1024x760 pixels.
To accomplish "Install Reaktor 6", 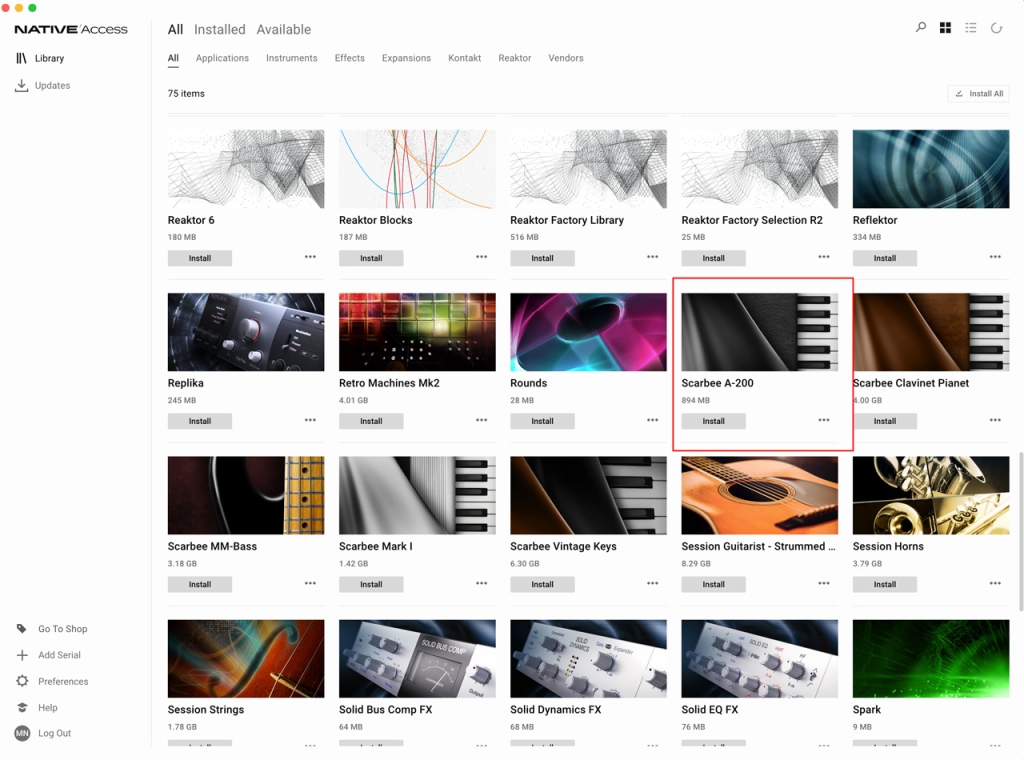I will [200, 258].
